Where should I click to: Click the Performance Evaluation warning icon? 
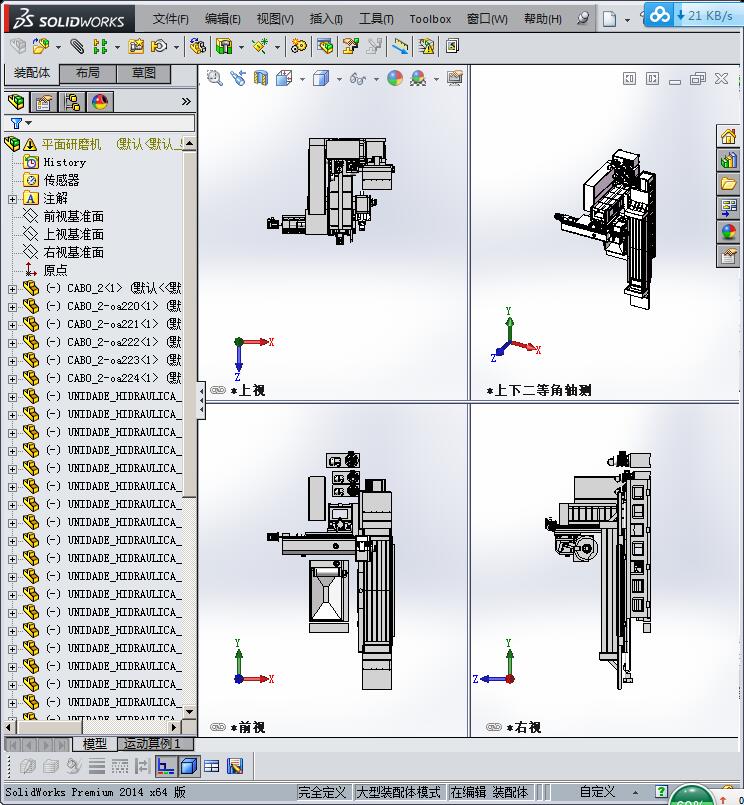pos(426,47)
